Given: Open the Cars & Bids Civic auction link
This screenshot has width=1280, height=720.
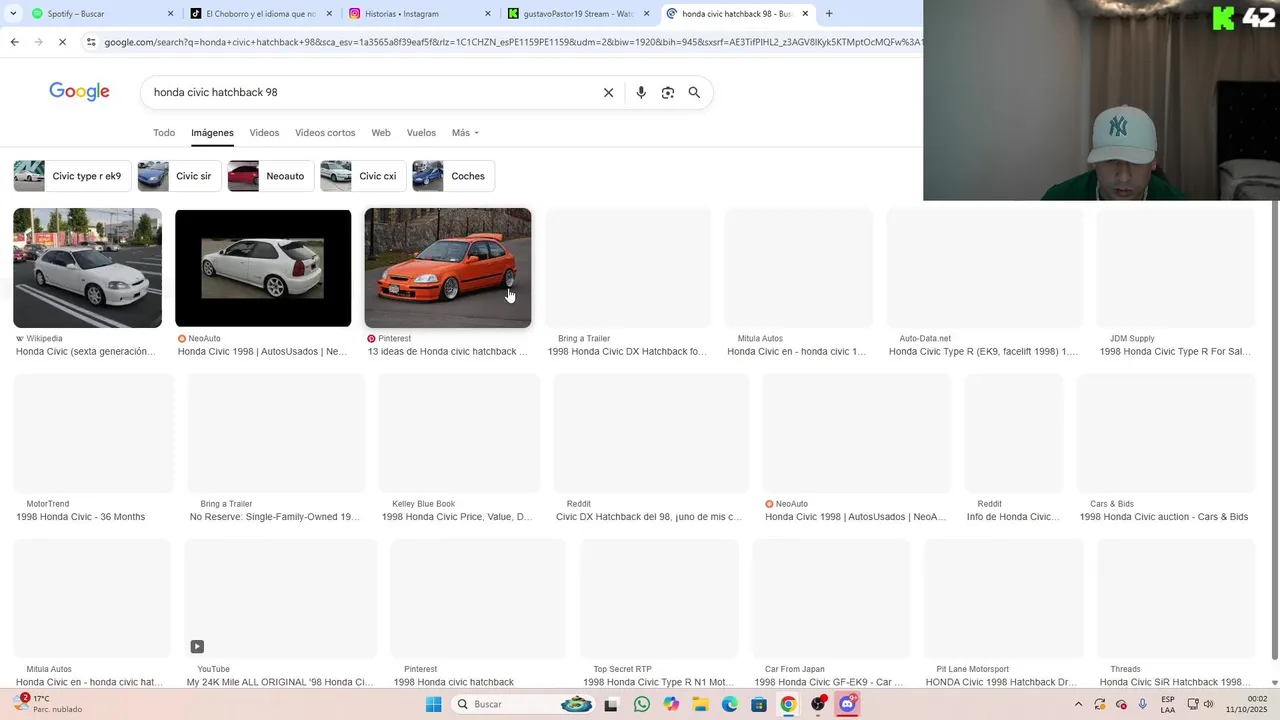Looking at the screenshot, I should tap(1164, 517).
